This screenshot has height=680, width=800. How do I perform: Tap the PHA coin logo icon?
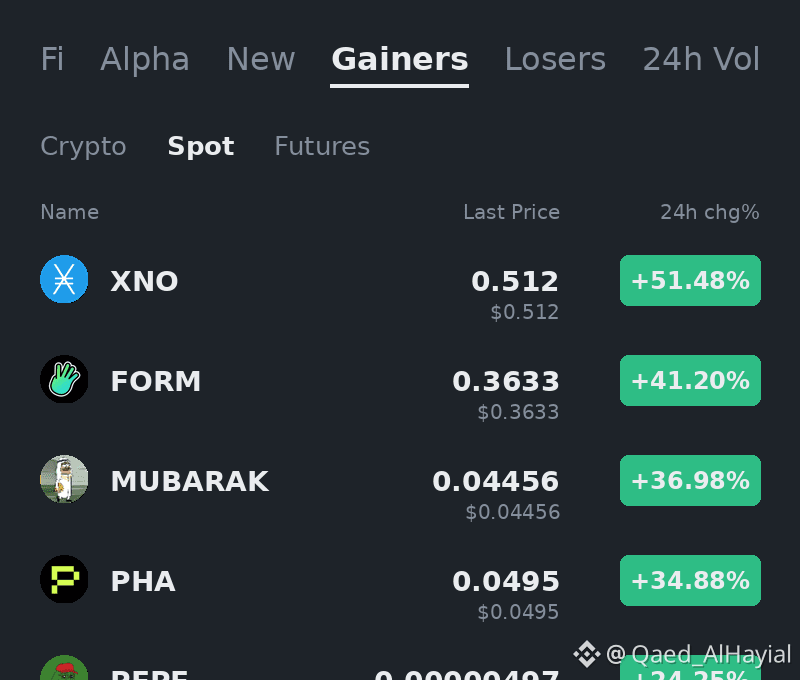(x=64, y=579)
